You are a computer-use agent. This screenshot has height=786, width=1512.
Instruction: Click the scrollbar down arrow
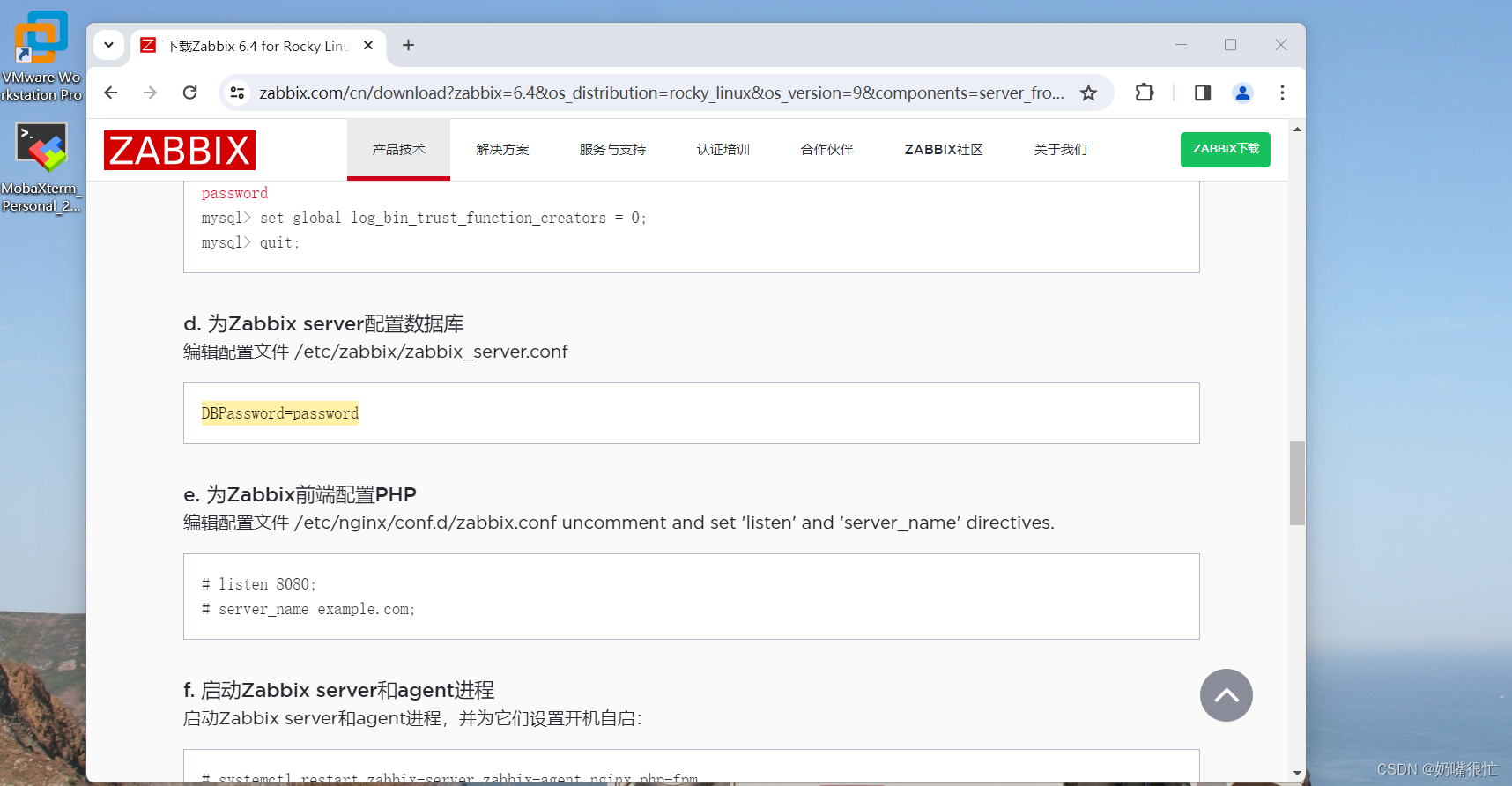point(1297,773)
